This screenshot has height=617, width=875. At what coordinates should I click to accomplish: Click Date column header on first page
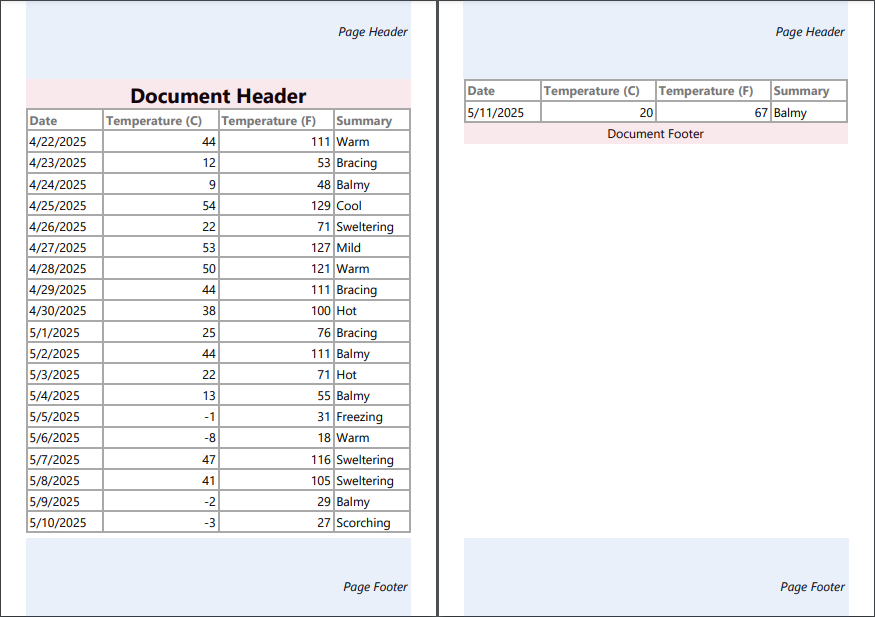[x=44, y=121]
